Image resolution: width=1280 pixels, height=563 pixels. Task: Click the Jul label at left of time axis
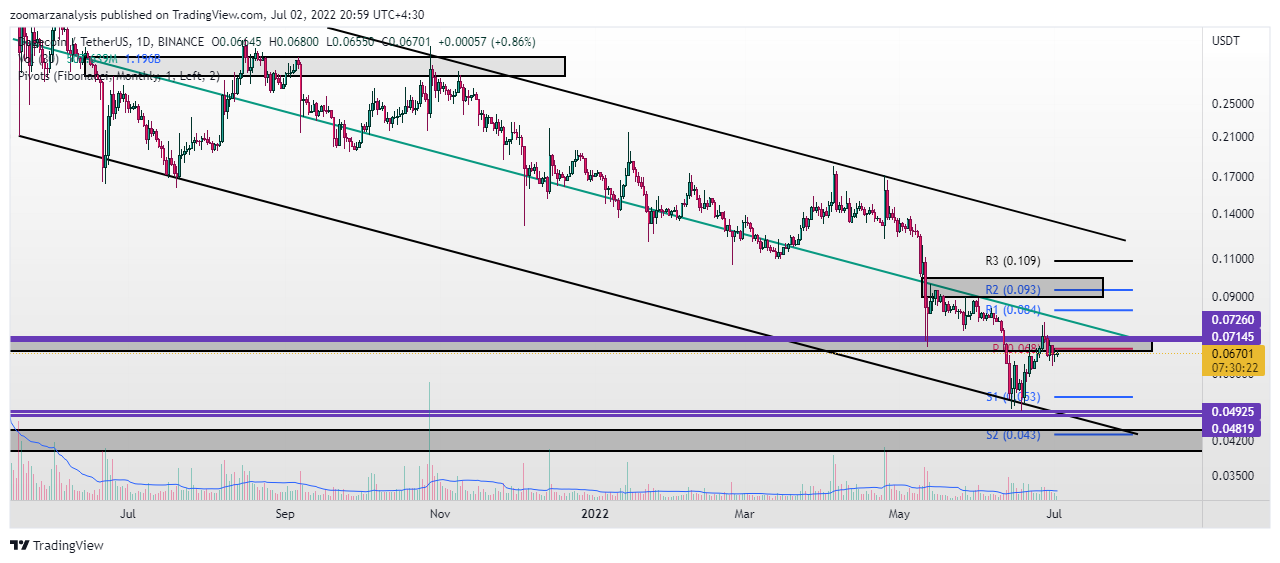pyautogui.click(x=127, y=514)
